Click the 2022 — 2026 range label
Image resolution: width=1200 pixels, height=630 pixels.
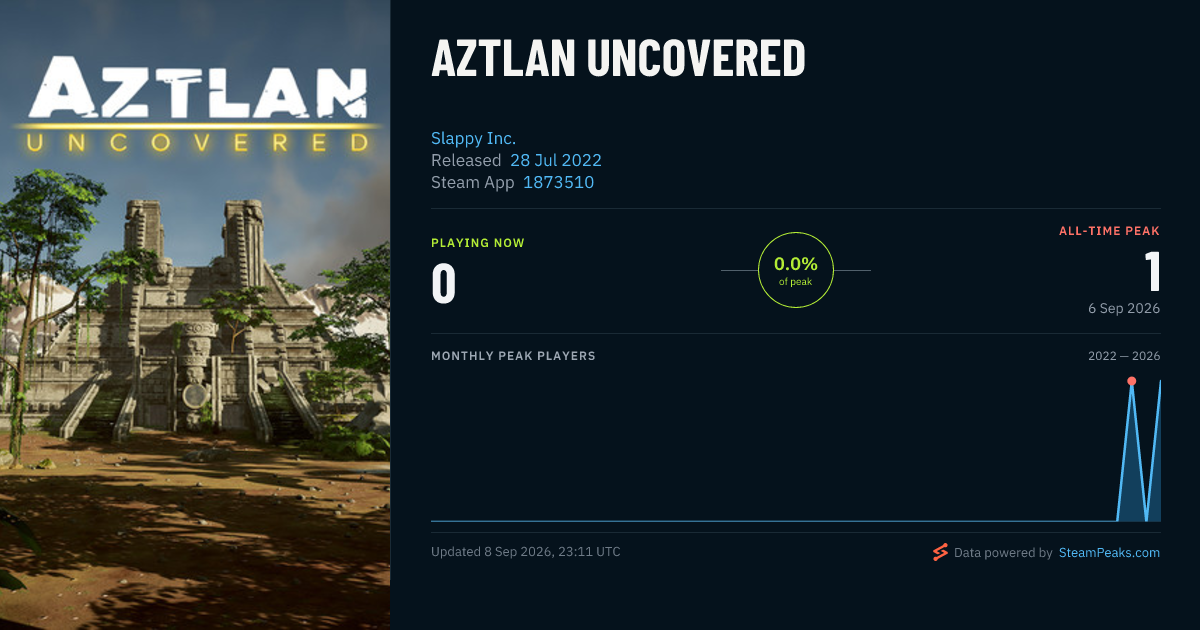click(x=1124, y=356)
